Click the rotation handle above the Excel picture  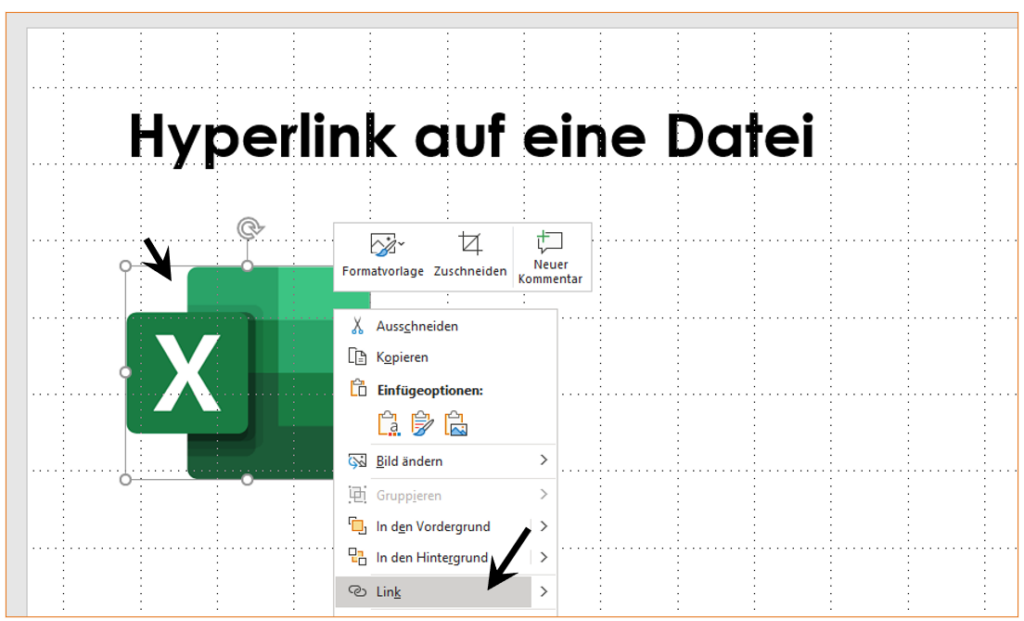248,229
